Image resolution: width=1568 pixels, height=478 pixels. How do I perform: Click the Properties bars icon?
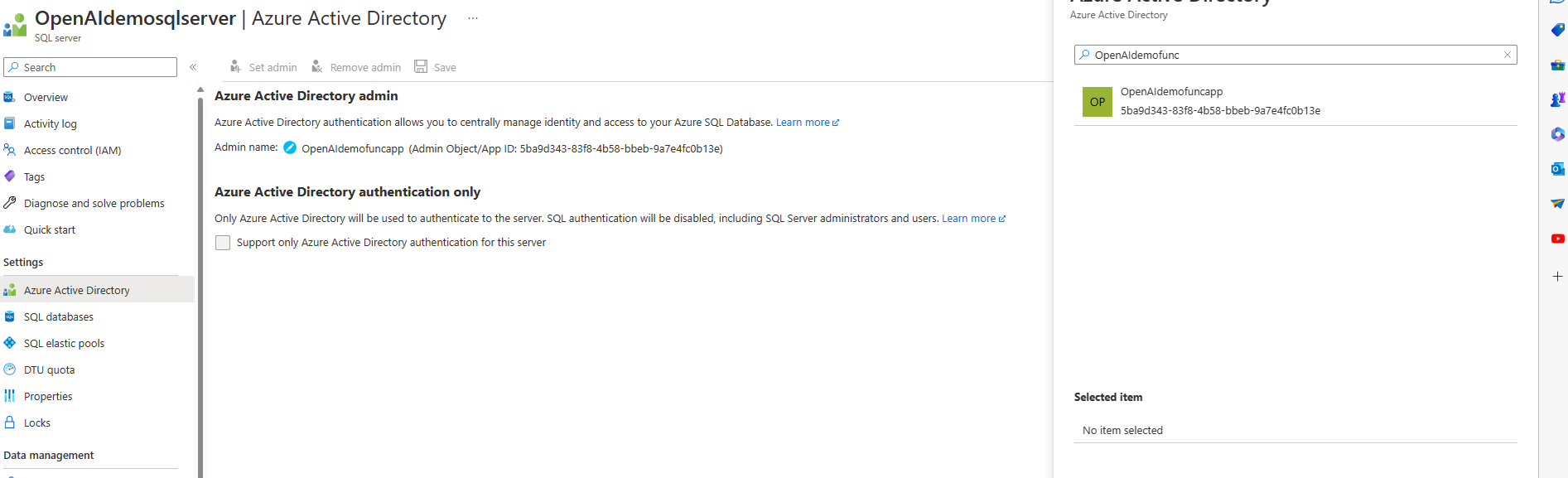click(9, 396)
